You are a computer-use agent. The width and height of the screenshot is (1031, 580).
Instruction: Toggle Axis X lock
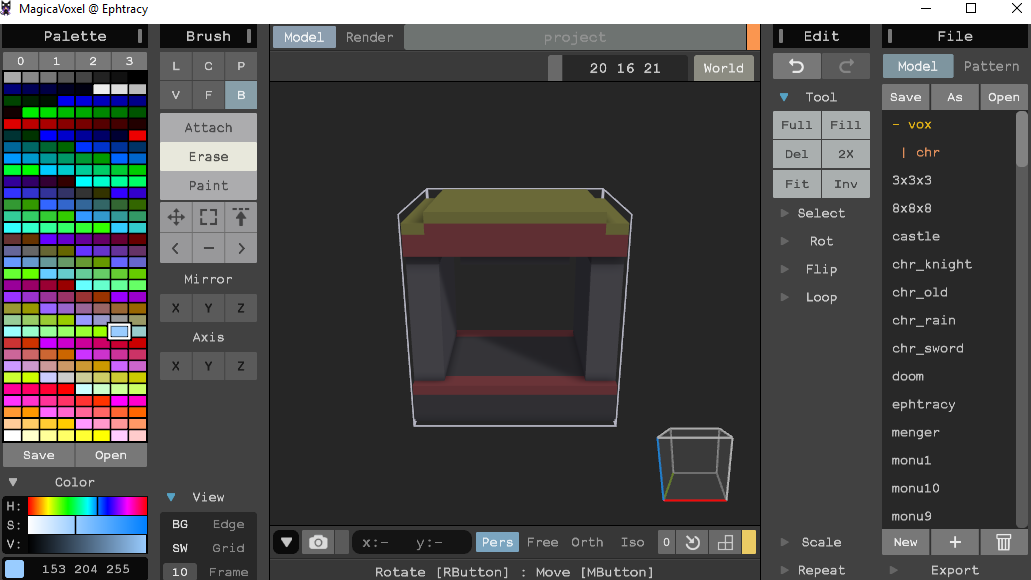176,366
